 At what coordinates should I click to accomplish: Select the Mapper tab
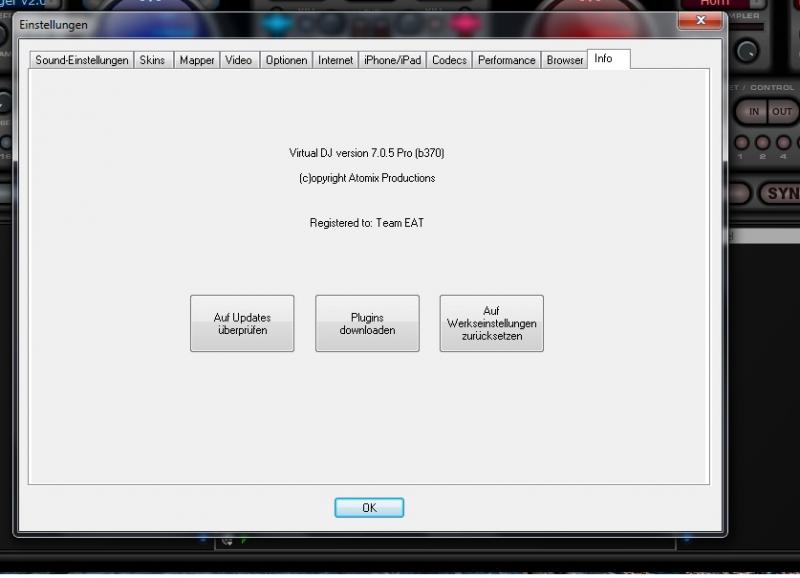pyautogui.click(x=197, y=60)
